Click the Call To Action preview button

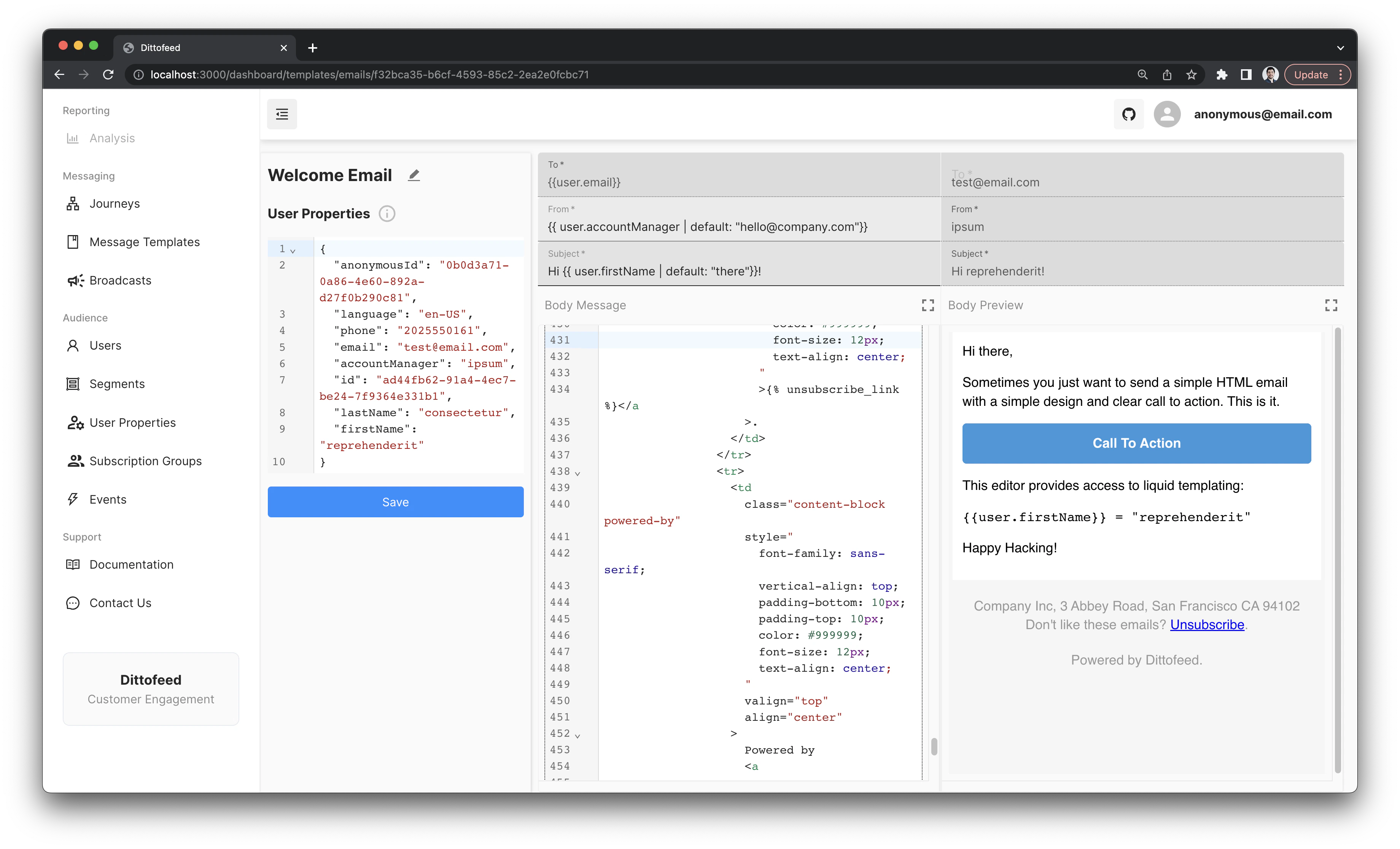click(x=1136, y=443)
